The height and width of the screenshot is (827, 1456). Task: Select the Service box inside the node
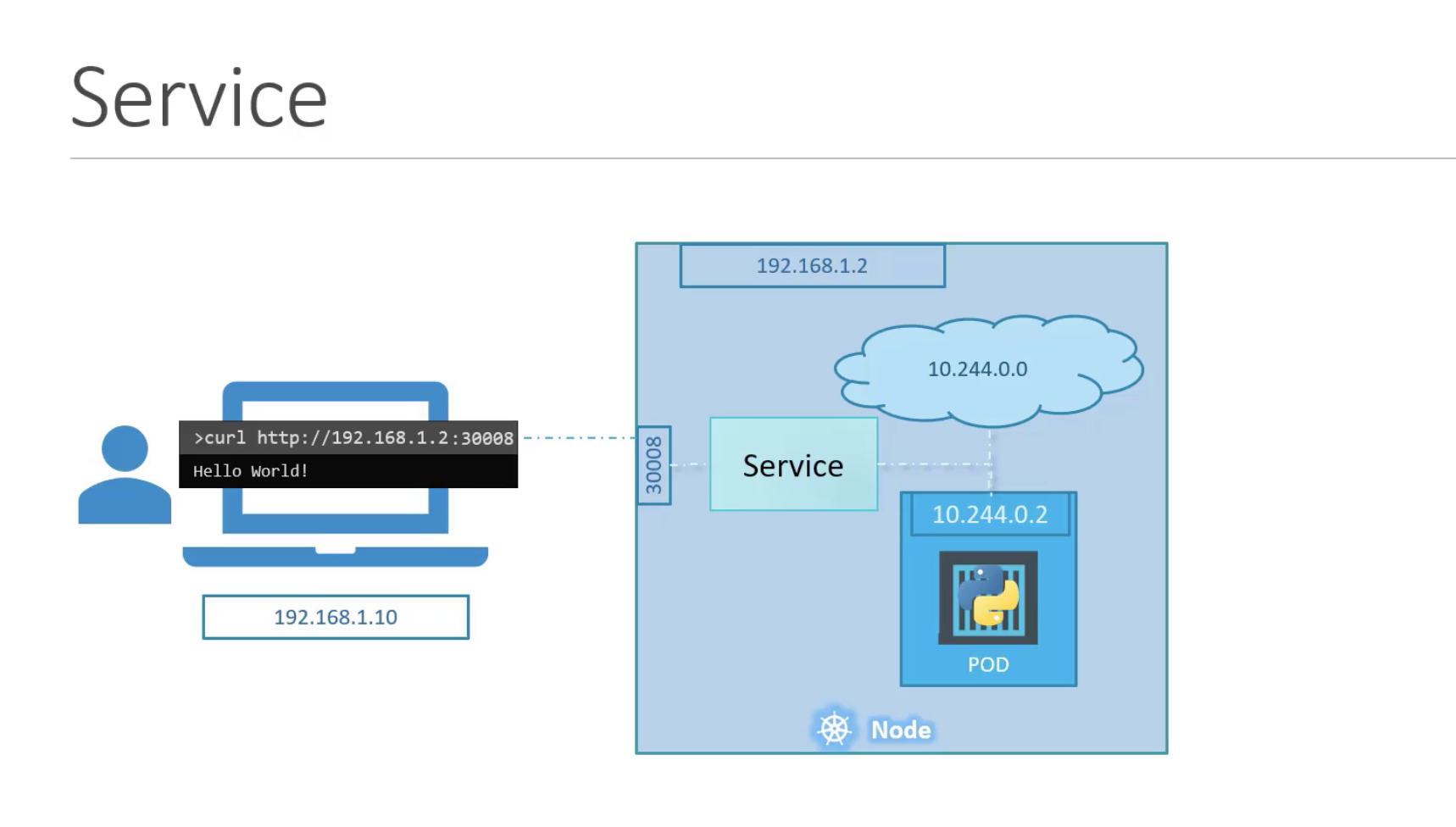793,464
